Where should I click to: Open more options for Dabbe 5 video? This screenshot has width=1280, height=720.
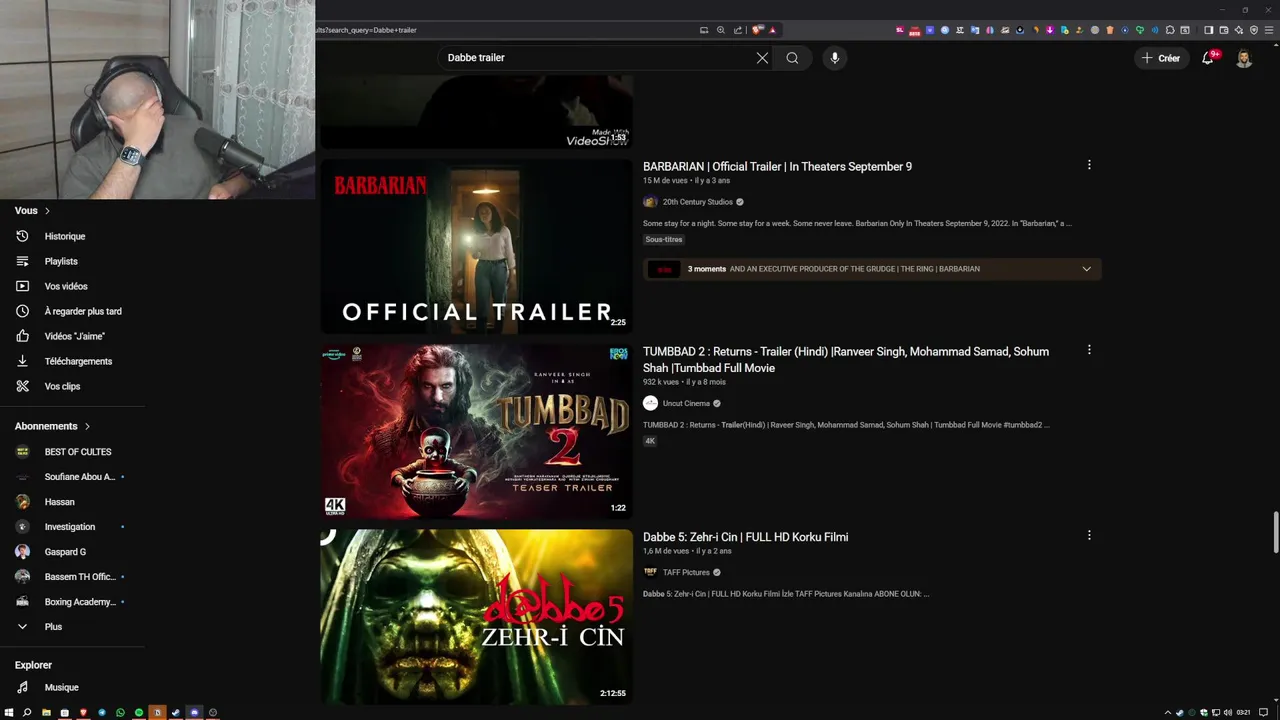1089,535
